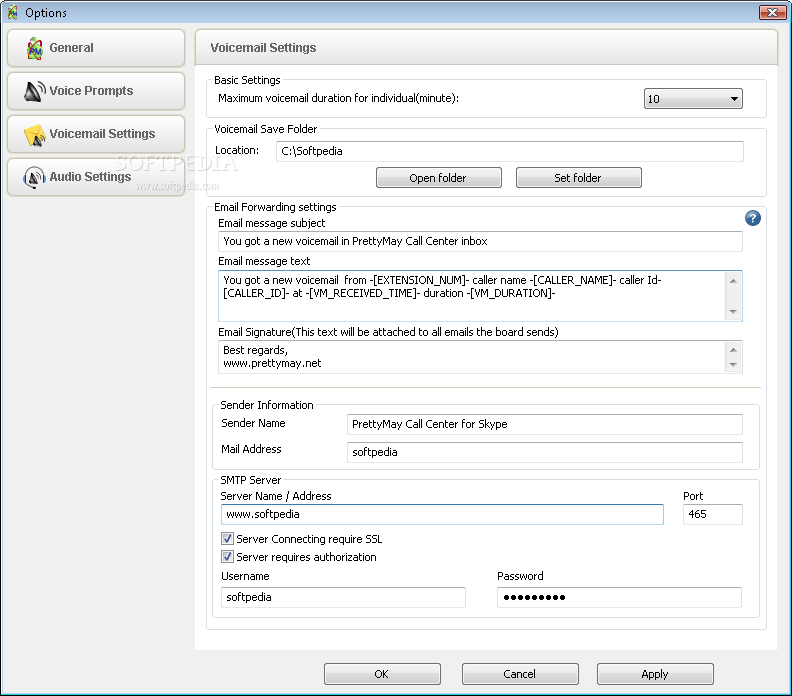Click the Email Signature up arrow
792x696 pixels.
pos(733,350)
